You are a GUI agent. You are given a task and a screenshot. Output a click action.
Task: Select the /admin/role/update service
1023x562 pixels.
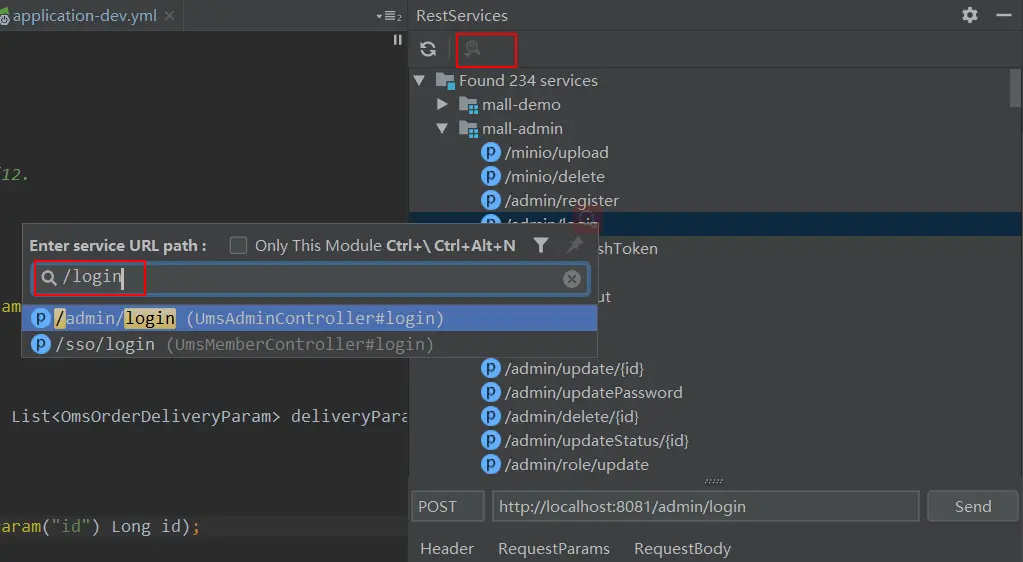pyautogui.click(x=576, y=465)
